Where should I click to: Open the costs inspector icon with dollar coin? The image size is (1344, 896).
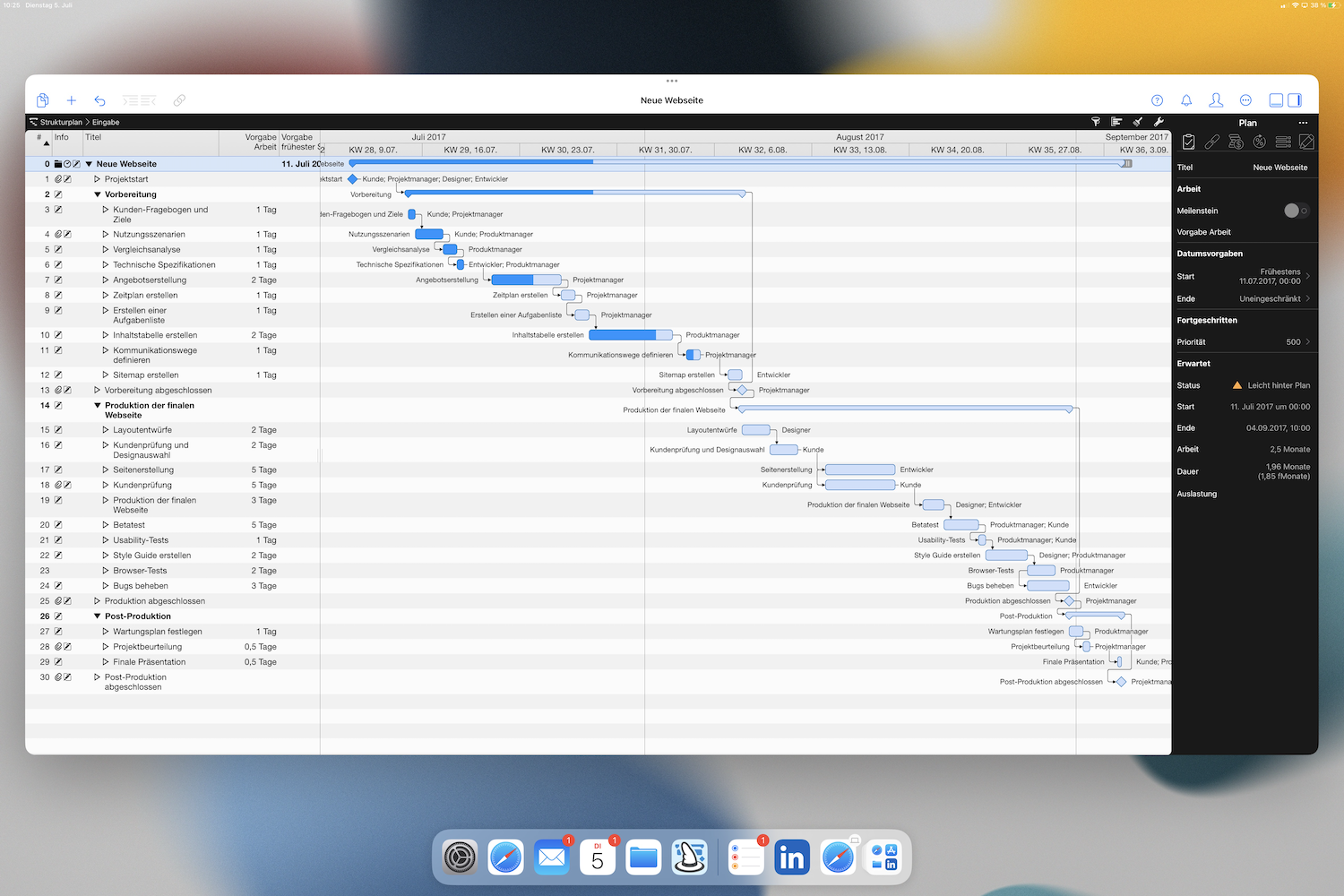coord(1236,142)
